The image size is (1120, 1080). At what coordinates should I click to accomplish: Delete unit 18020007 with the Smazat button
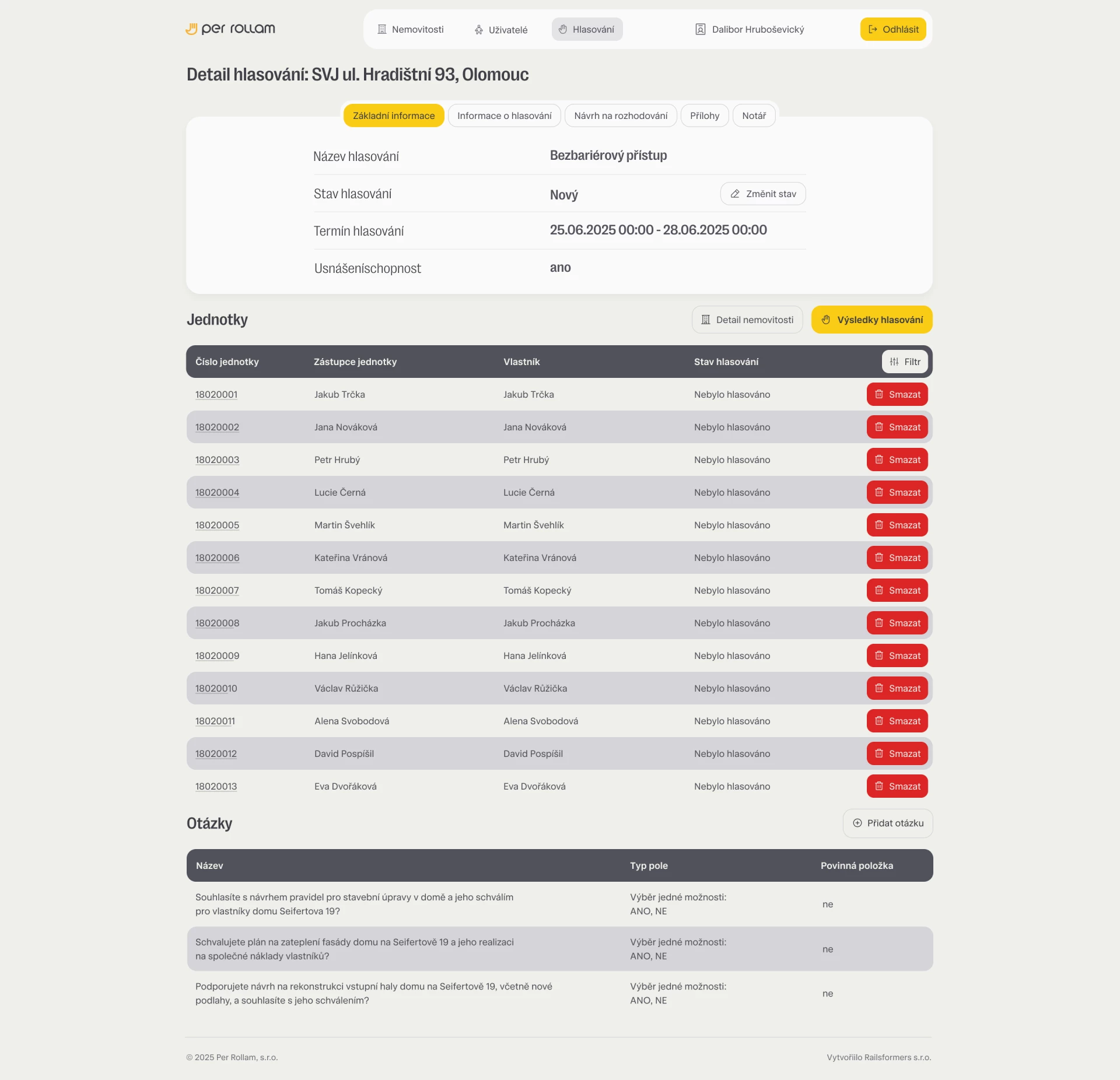click(897, 590)
